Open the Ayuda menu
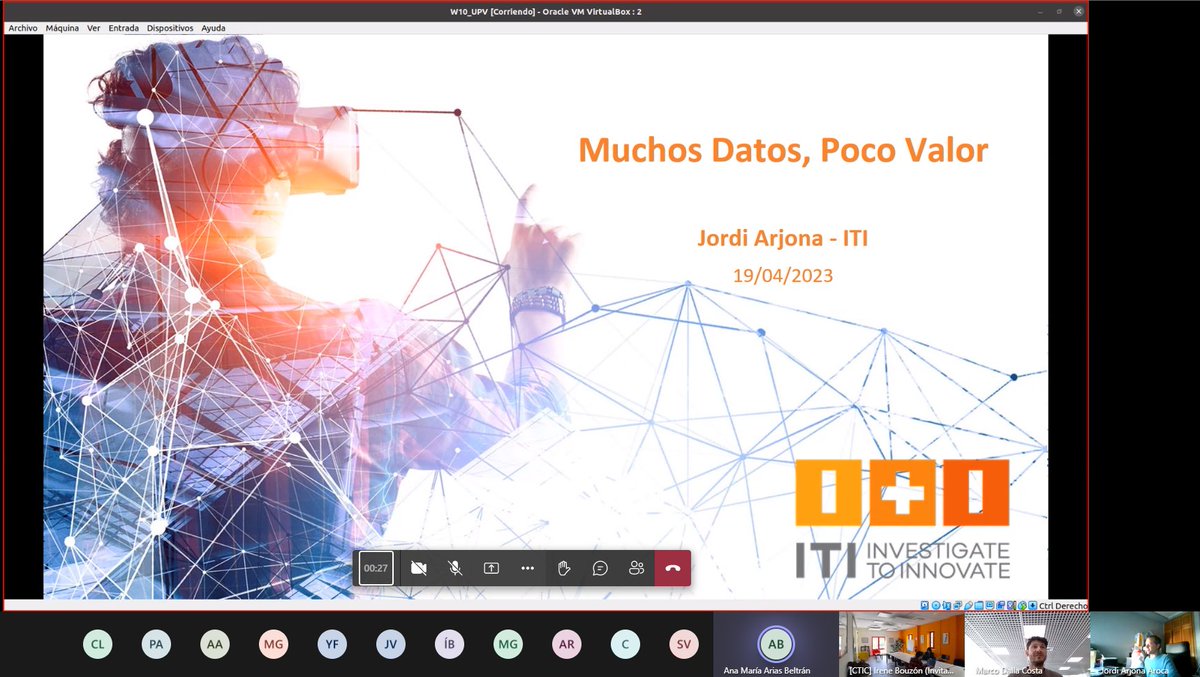 [x=213, y=28]
